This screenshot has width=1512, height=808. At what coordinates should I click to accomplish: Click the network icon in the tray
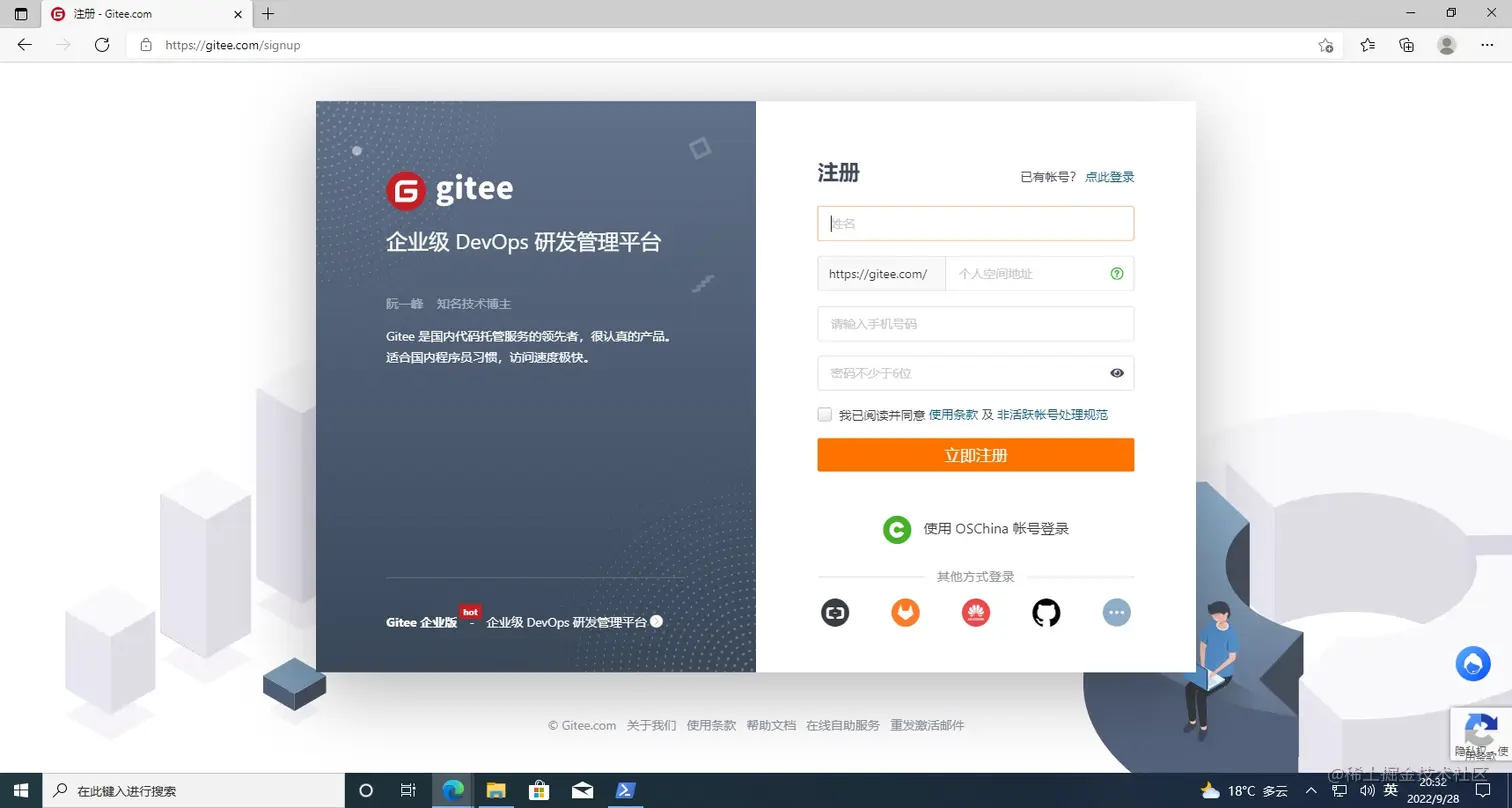[x=1340, y=791]
